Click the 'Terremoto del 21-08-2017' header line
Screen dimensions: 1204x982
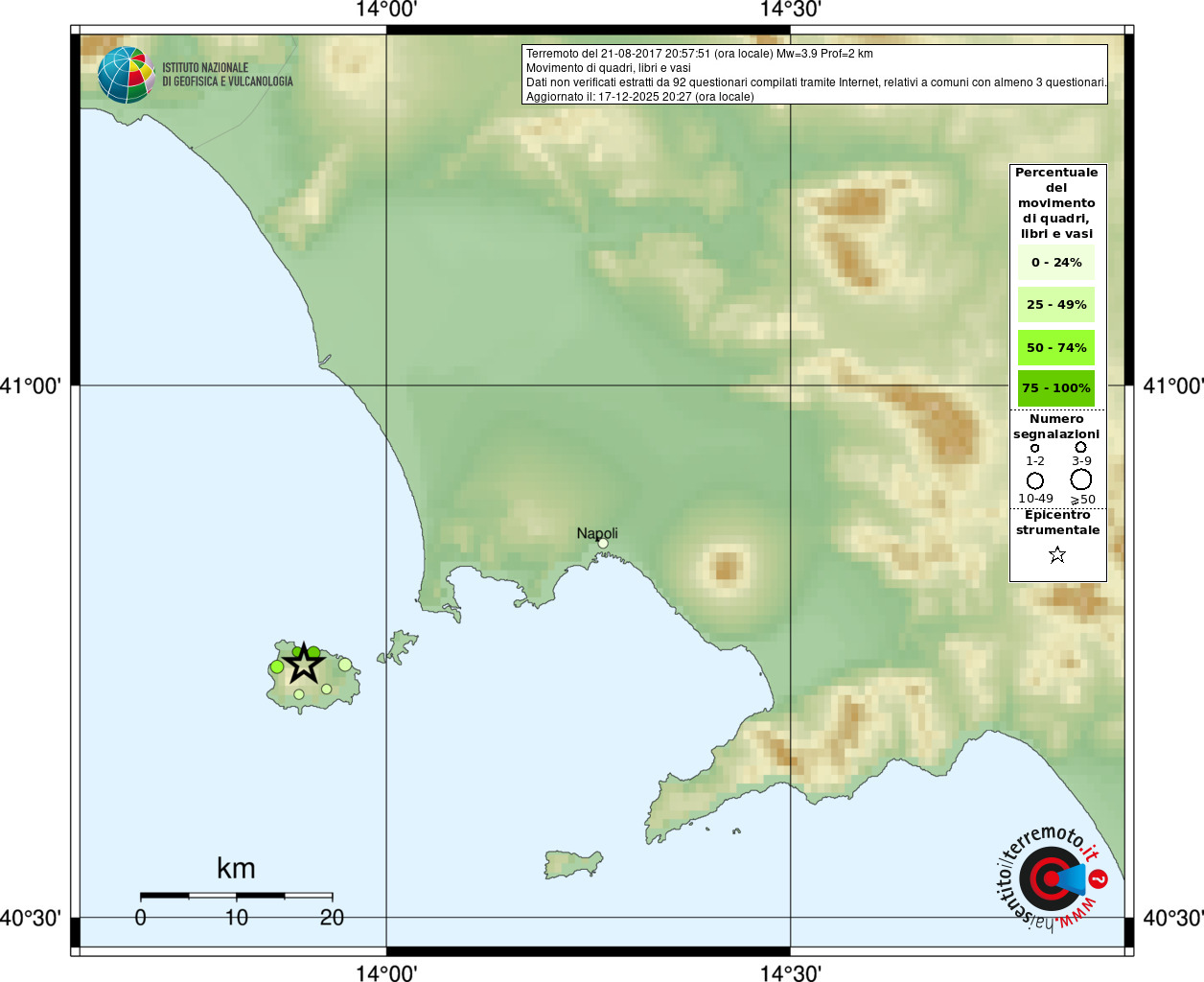pos(700,54)
